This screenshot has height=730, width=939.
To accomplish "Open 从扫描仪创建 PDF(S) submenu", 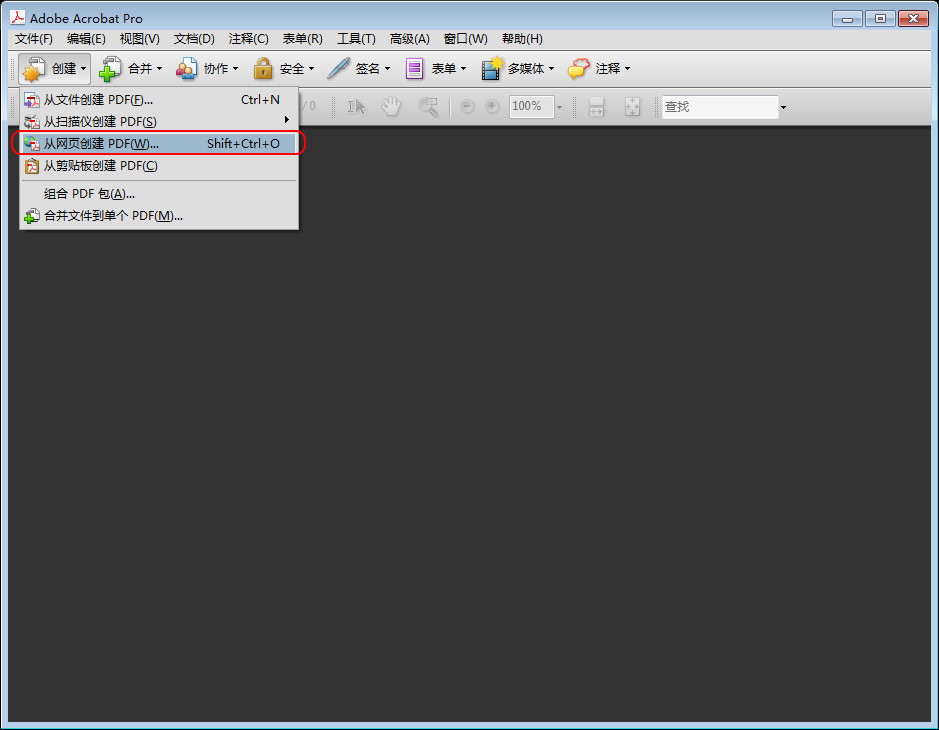I will (x=159, y=122).
